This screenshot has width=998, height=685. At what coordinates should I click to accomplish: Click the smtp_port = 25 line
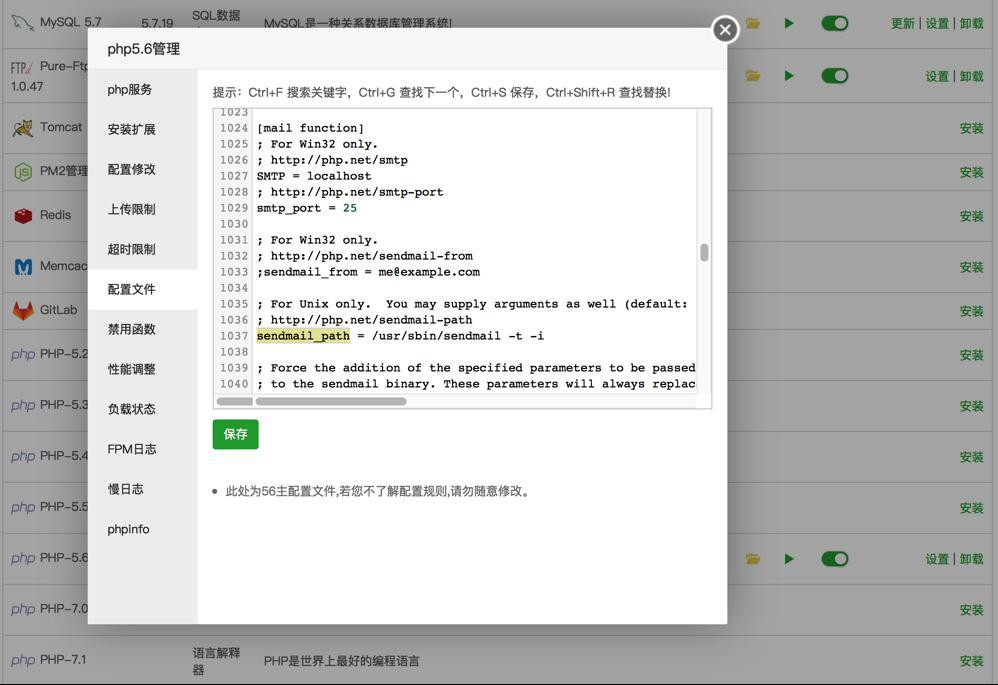tap(307, 208)
